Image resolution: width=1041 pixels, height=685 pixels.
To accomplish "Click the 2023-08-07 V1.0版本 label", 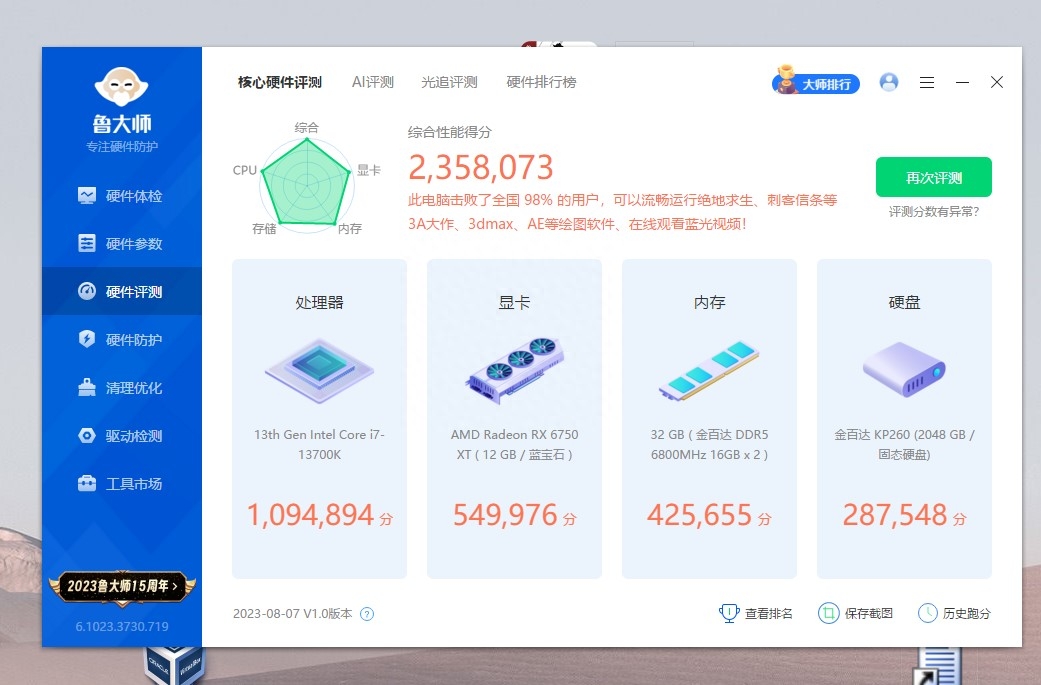I will click(x=292, y=613).
